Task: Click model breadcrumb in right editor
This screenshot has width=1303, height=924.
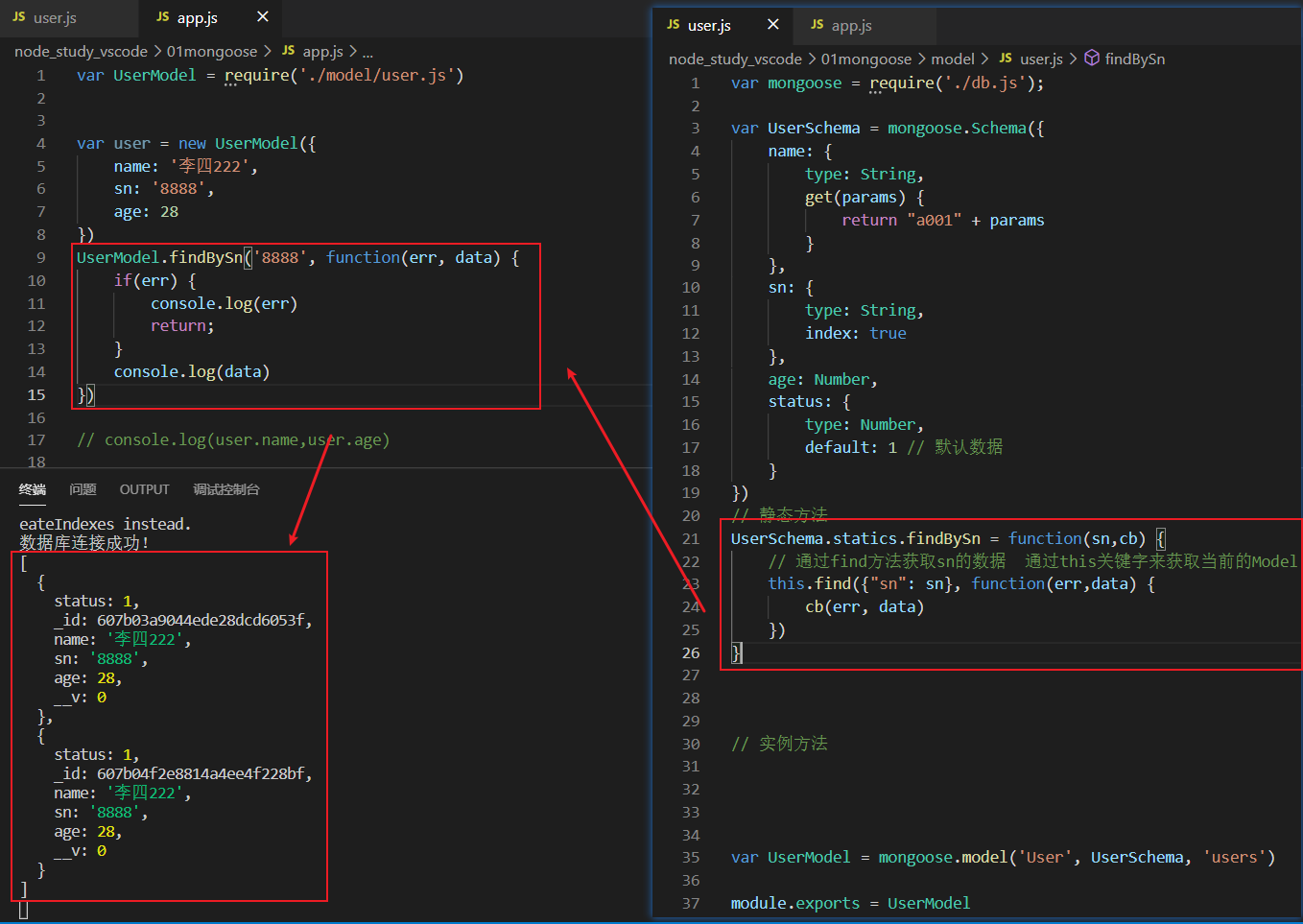Action: click(x=953, y=59)
